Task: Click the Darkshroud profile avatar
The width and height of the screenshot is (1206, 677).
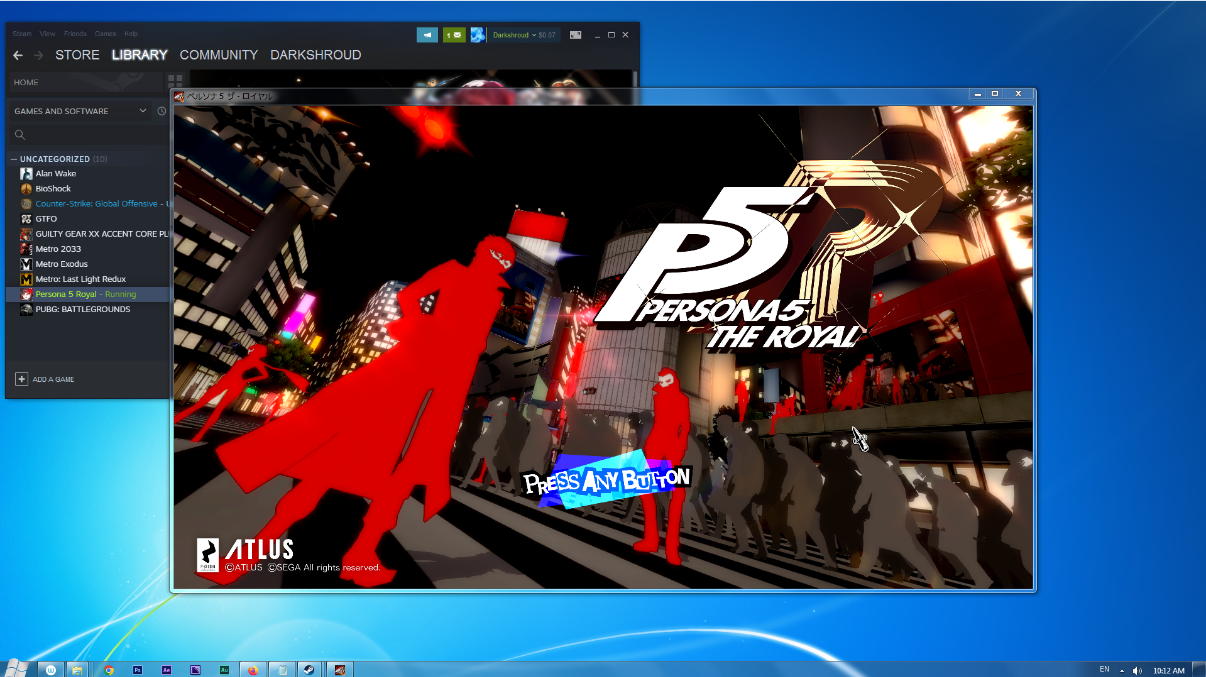Action: (478, 35)
